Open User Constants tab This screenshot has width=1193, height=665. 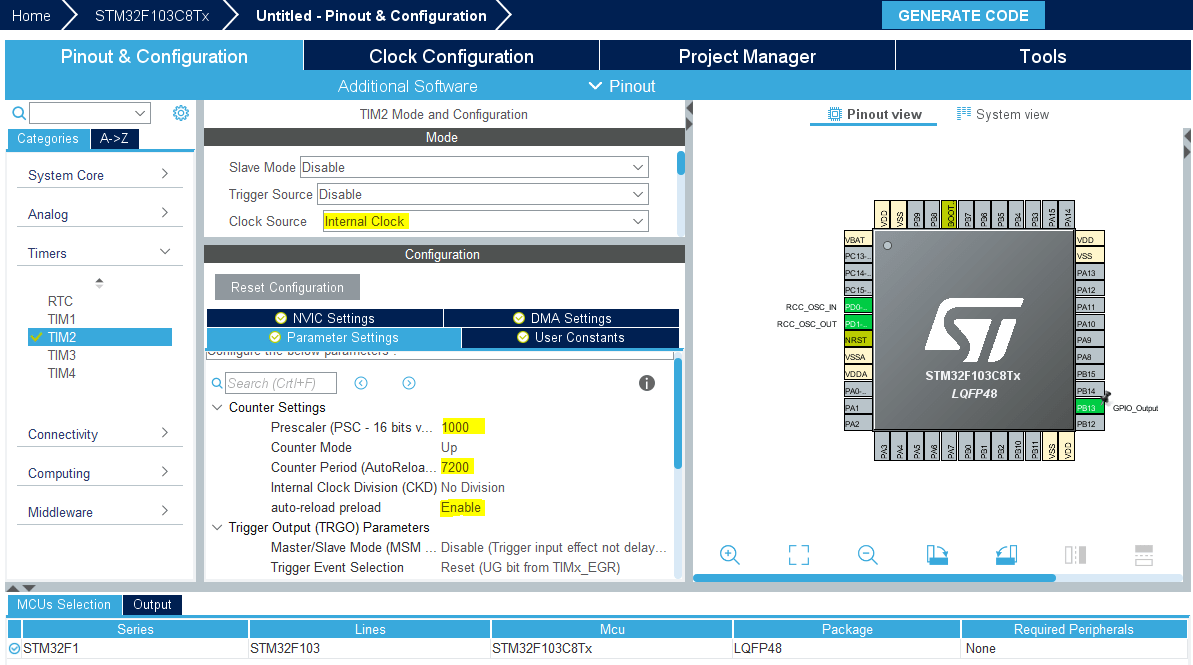(x=570, y=338)
